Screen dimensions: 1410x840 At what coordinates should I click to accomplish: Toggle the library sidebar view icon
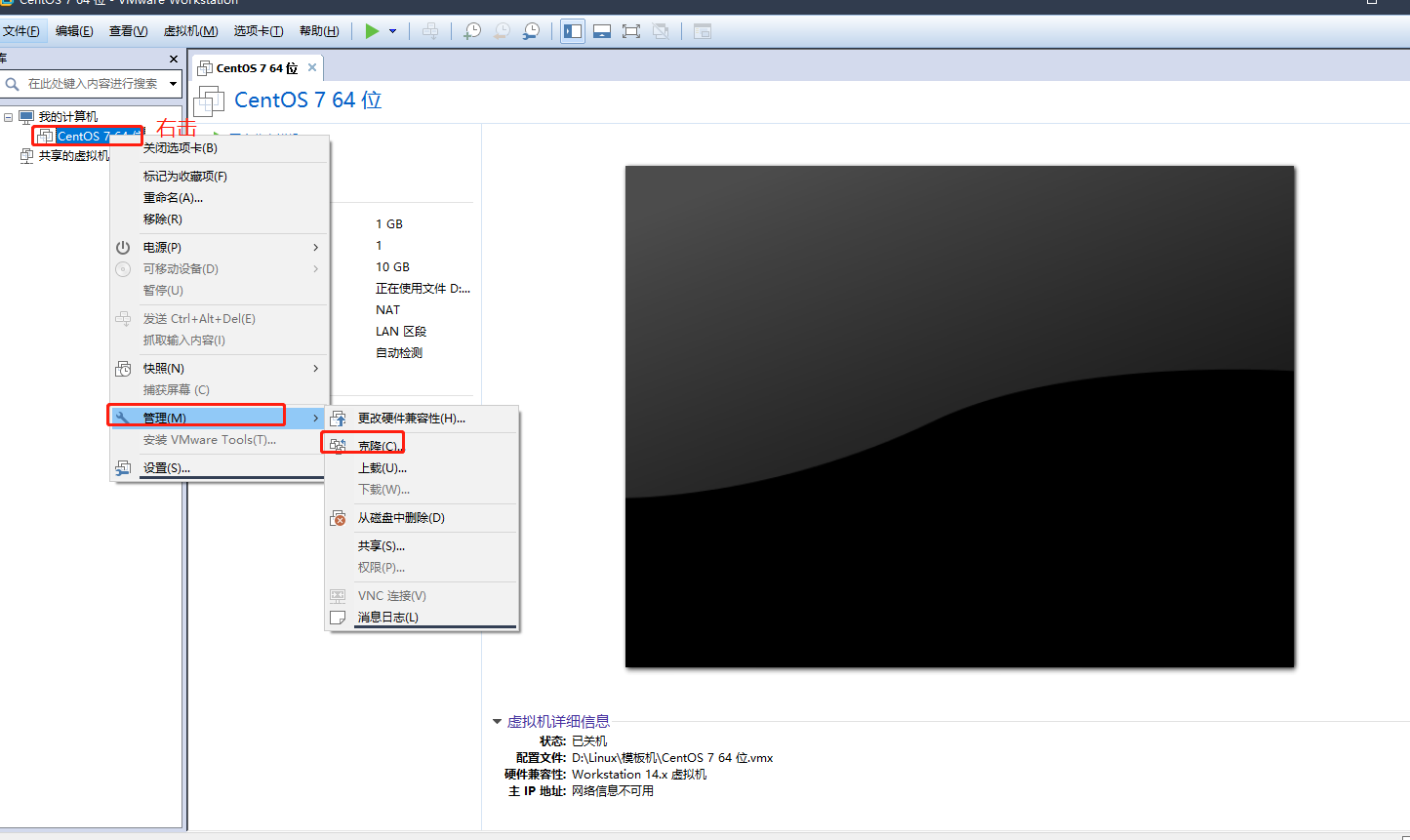pos(573,31)
